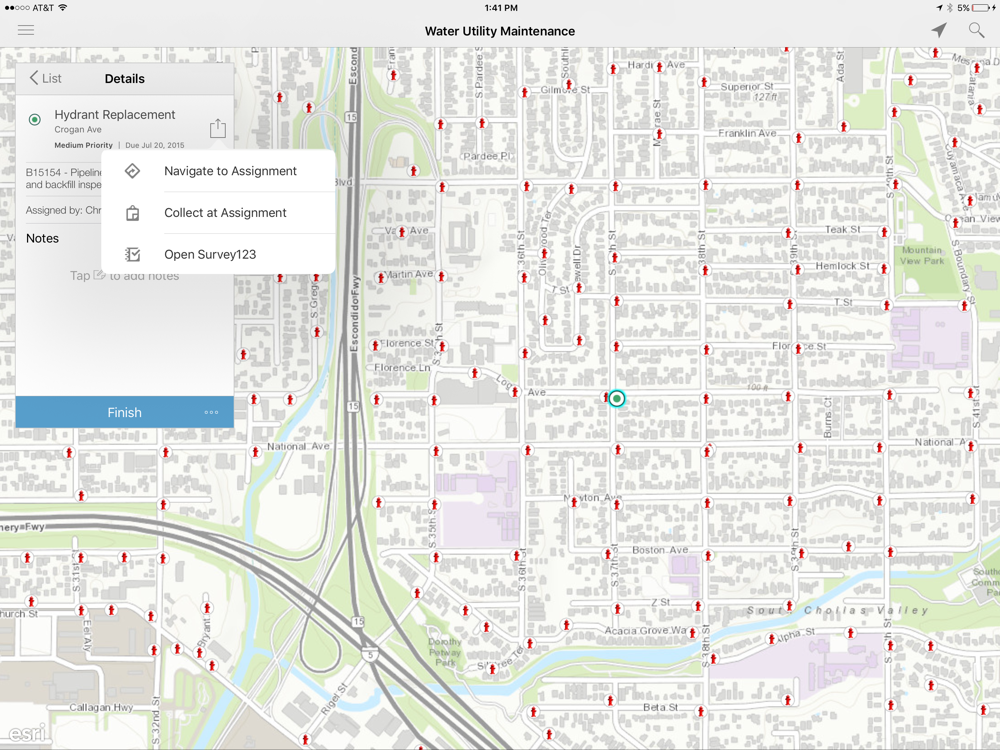
Task: Open the more options ellipsis beside Finish
Action: pos(211,412)
